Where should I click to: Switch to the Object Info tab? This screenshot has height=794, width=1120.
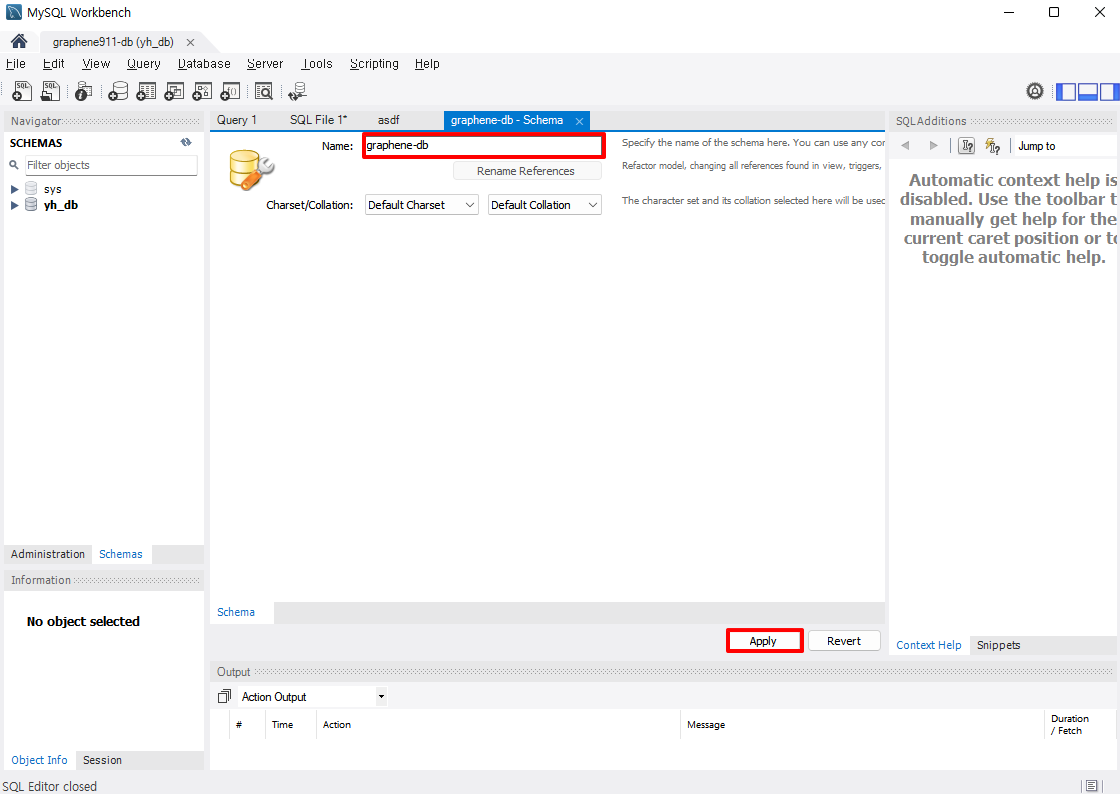[39, 760]
